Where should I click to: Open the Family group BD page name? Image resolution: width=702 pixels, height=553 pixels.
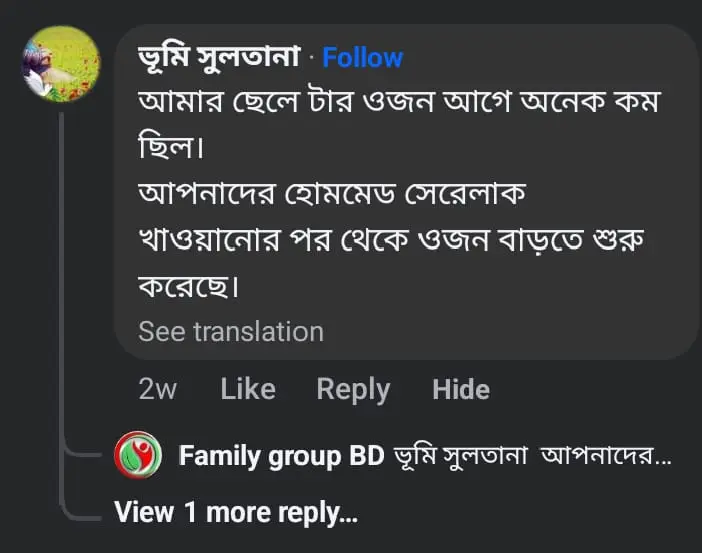281,457
